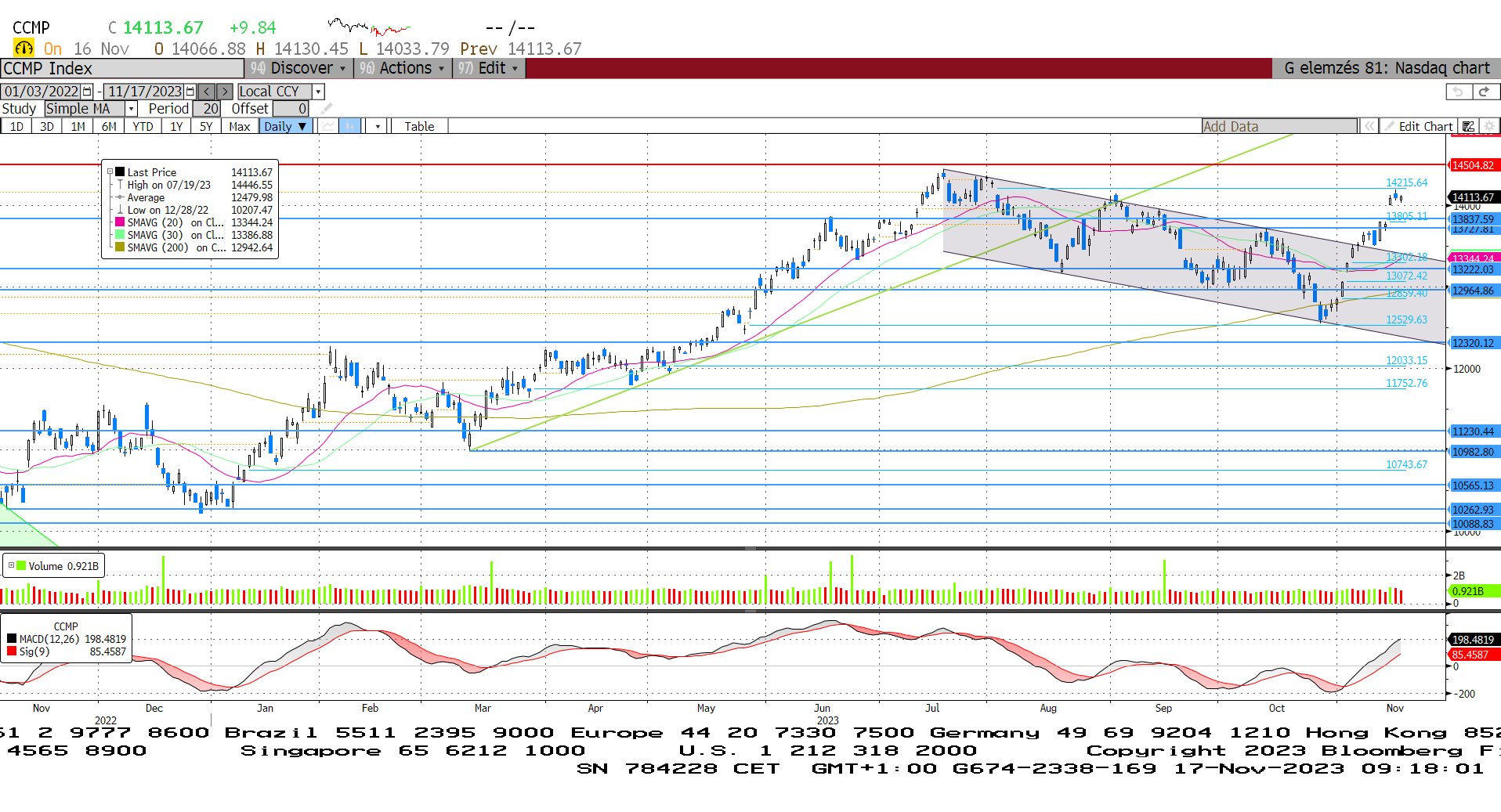Click the Low marker icon in legend
This screenshot has width=1501, height=812.
pos(120,210)
